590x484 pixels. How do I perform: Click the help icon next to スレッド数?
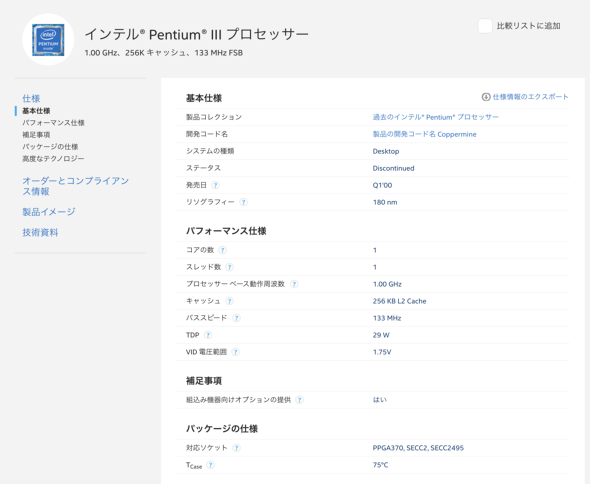[x=229, y=267]
